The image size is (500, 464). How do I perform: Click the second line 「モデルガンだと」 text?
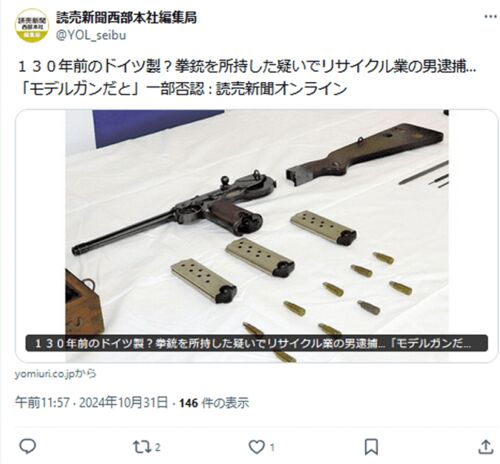78,89
